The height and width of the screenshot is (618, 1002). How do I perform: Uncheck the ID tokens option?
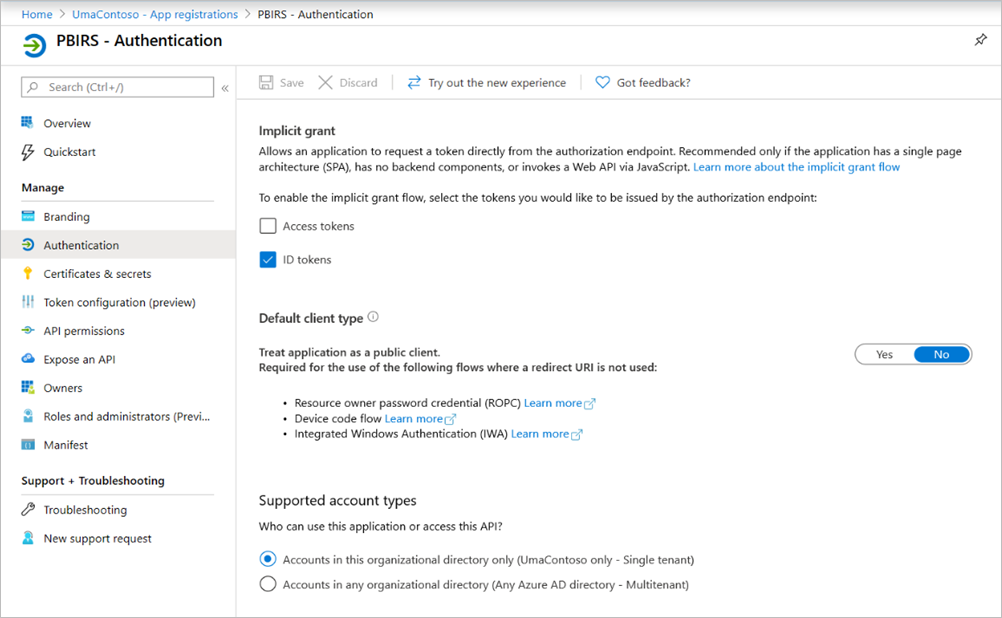267,259
